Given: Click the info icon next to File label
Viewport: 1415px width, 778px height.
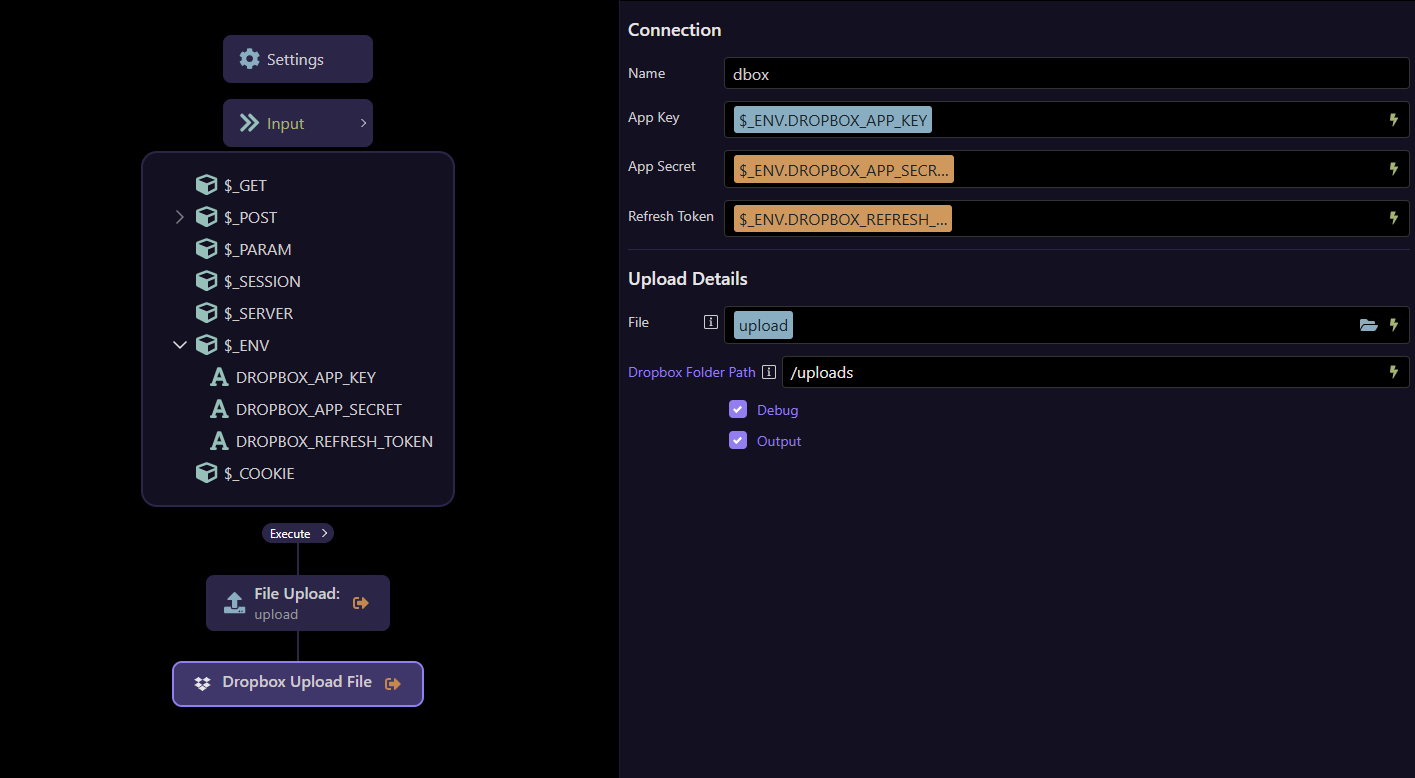Looking at the screenshot, I should point(711,322).
